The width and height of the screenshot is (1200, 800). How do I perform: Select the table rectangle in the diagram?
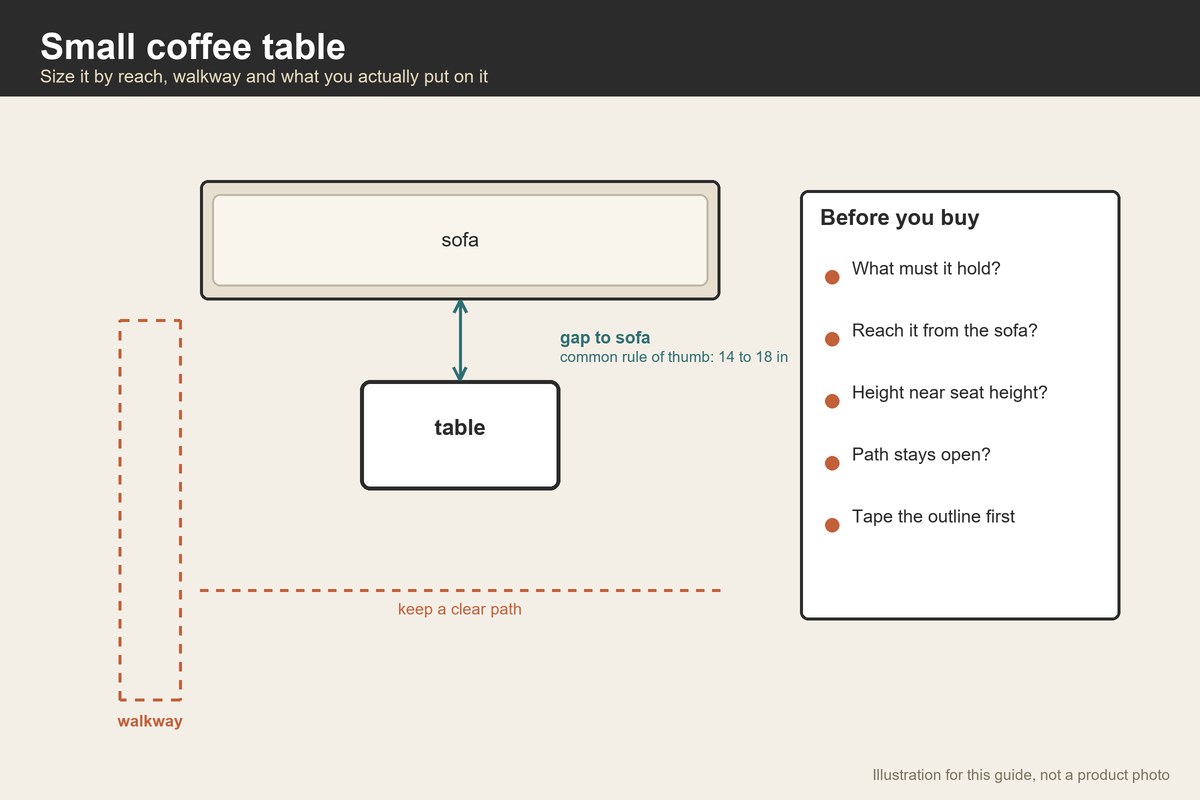460,435
